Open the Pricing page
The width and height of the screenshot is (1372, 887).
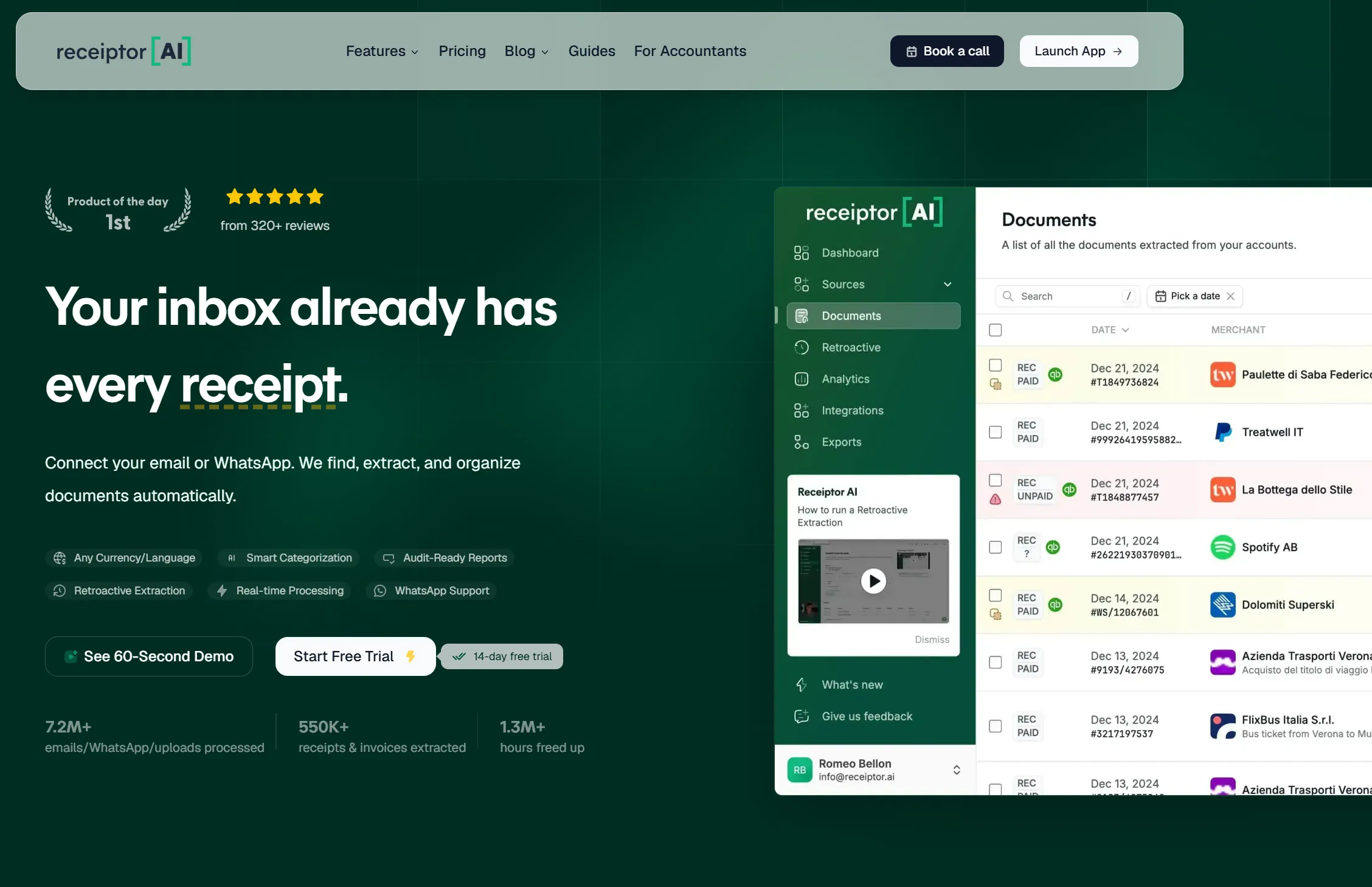tap(462, 51)
